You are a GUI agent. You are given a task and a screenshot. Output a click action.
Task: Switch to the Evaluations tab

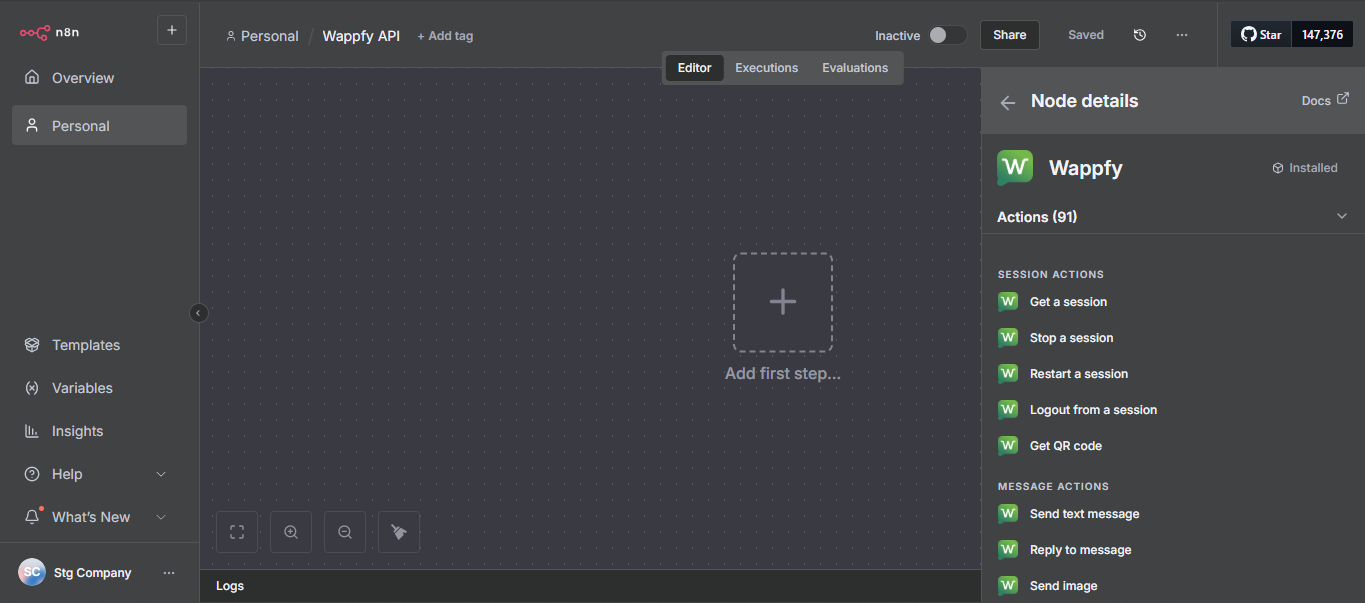(855, 68)
